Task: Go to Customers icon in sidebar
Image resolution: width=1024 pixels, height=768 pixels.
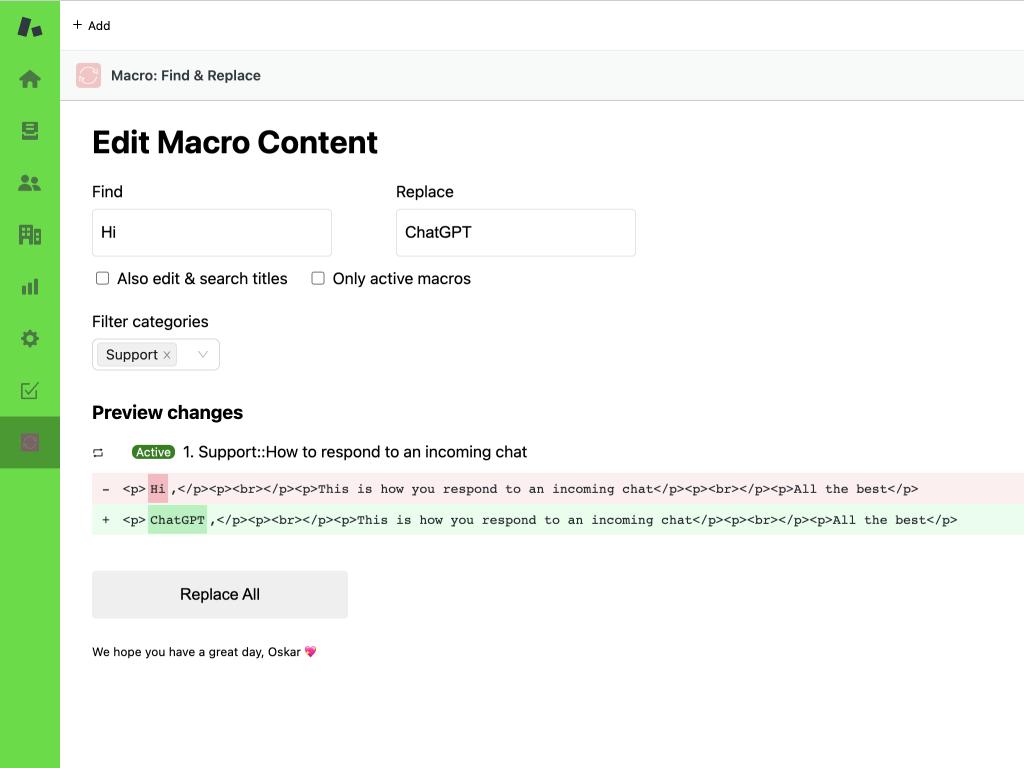Action: pos(30,183)
